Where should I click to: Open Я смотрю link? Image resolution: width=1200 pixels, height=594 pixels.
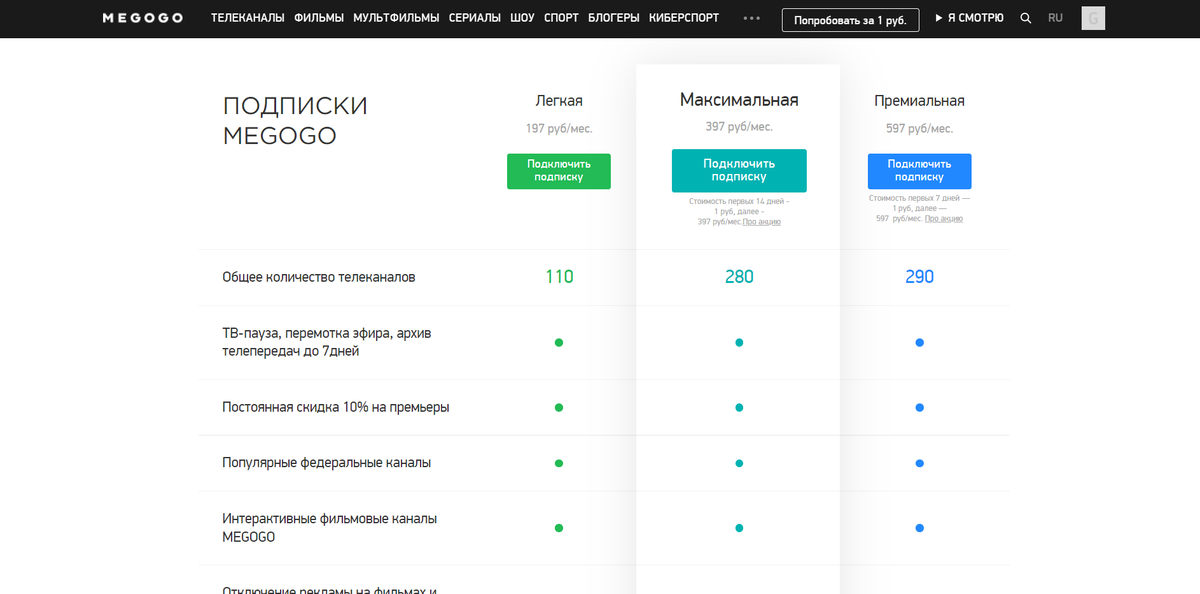(x=970, y=18)
